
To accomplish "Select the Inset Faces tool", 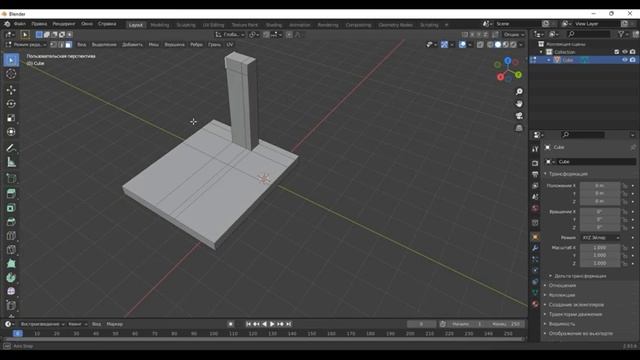I will point(11,208).
